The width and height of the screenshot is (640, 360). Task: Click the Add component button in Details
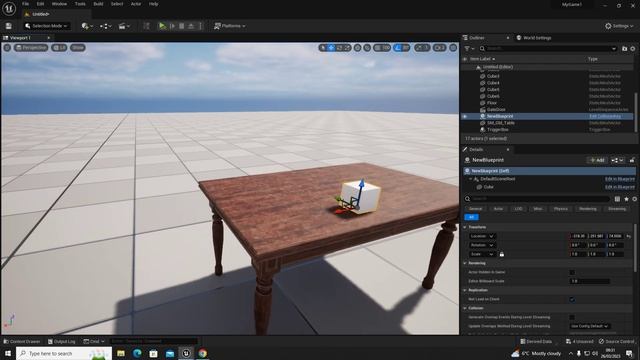point(597,160)
